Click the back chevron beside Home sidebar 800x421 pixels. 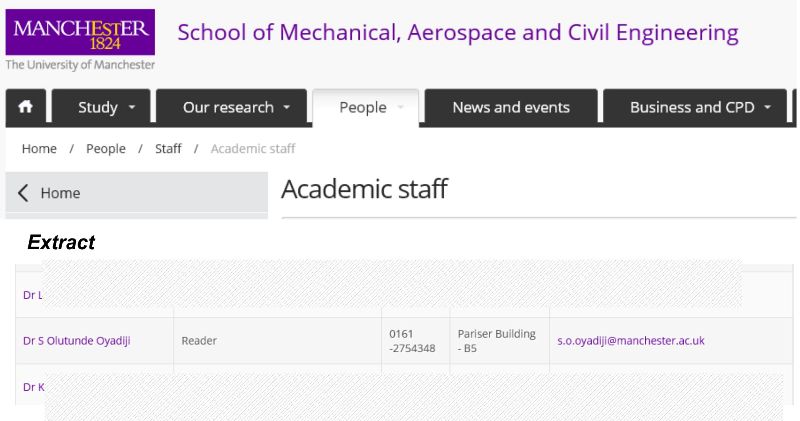[x=22, y=193]
